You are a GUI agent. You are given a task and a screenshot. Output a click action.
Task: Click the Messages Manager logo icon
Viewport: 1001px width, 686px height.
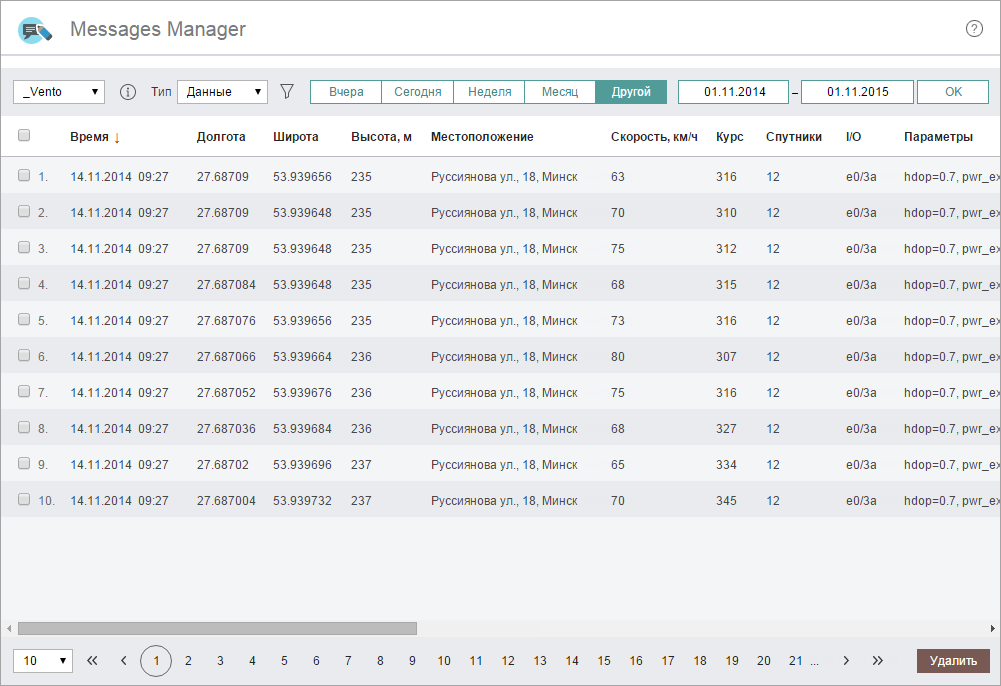(35, 30)
